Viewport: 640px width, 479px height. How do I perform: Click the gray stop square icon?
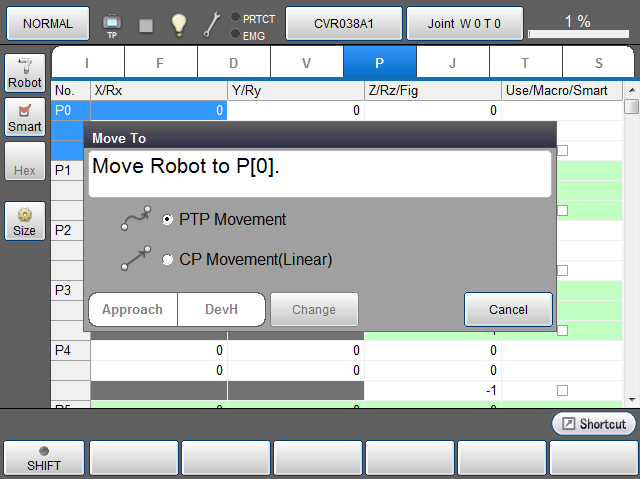coord(146,24)
